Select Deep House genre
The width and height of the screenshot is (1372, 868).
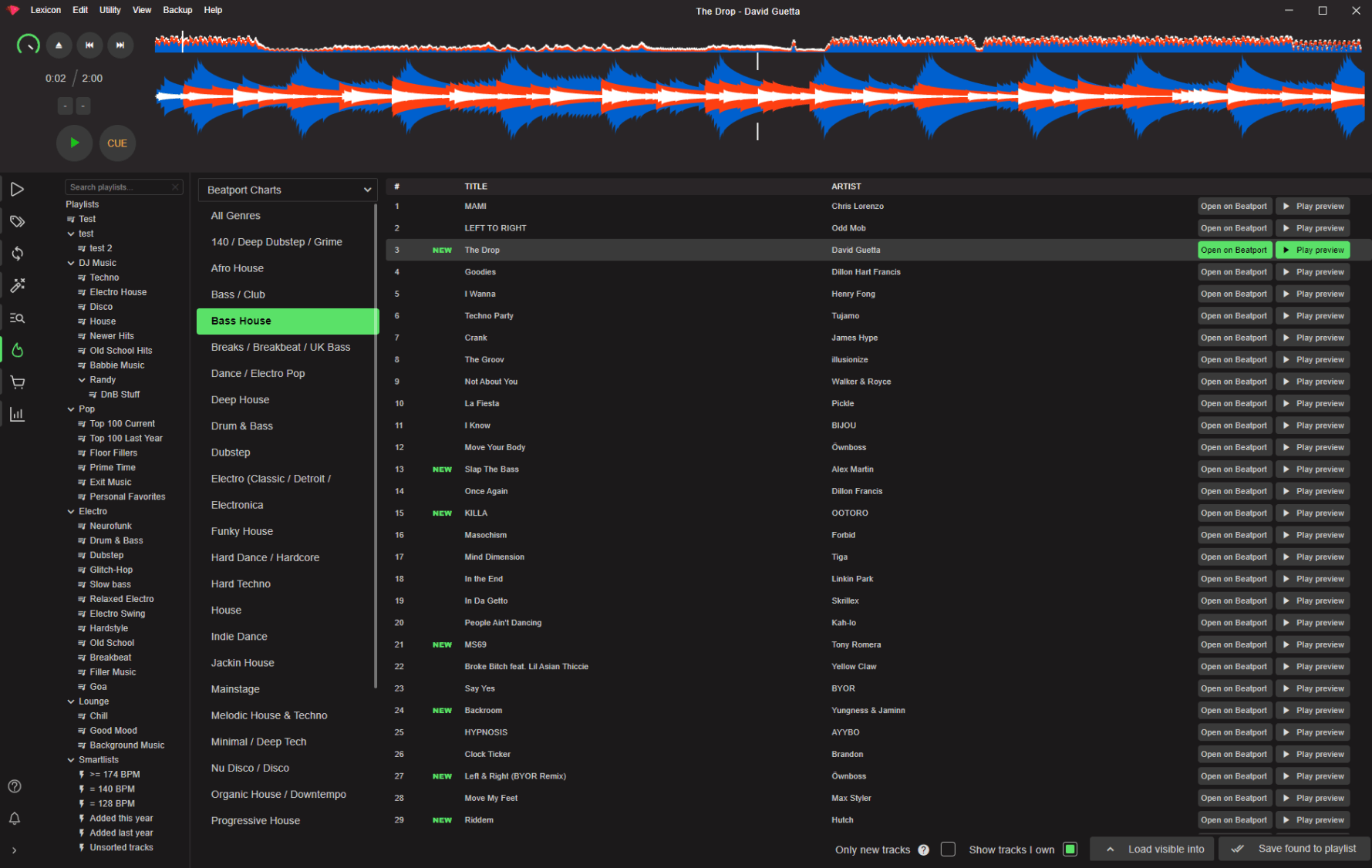[287, 400]
